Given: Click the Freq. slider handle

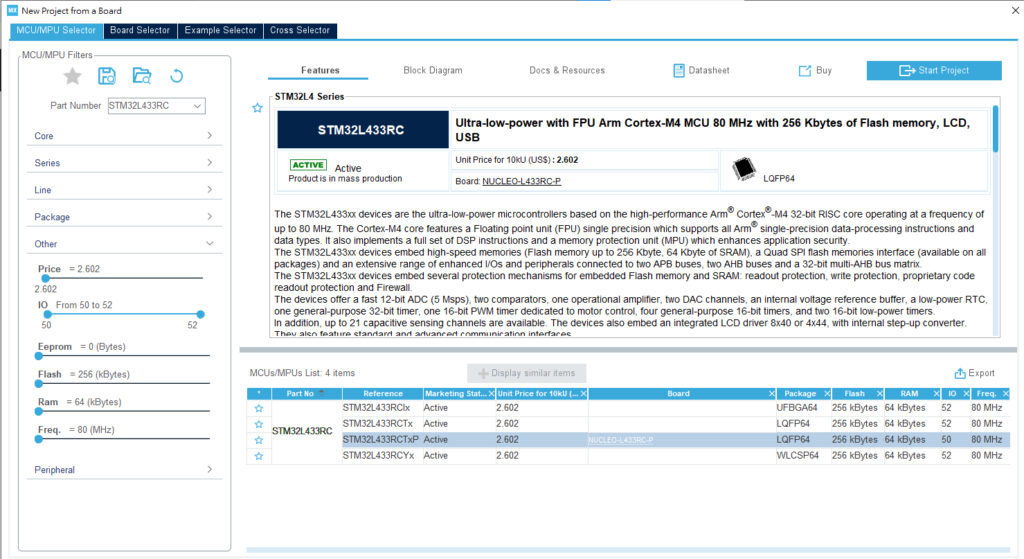Looking at the screenshot, I should [x=39, y=439].
